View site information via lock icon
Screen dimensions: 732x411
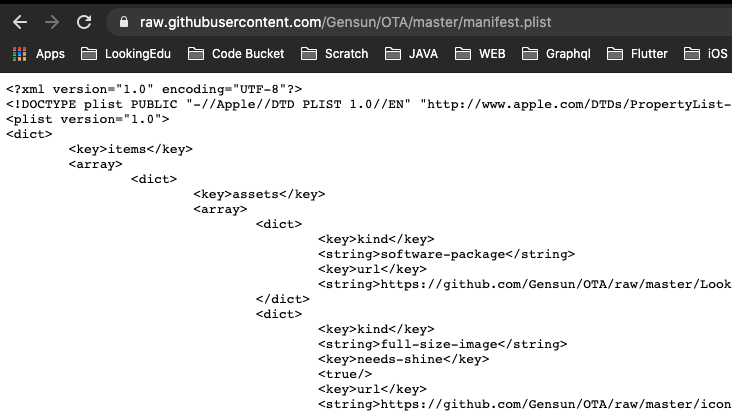coord(124,21)
